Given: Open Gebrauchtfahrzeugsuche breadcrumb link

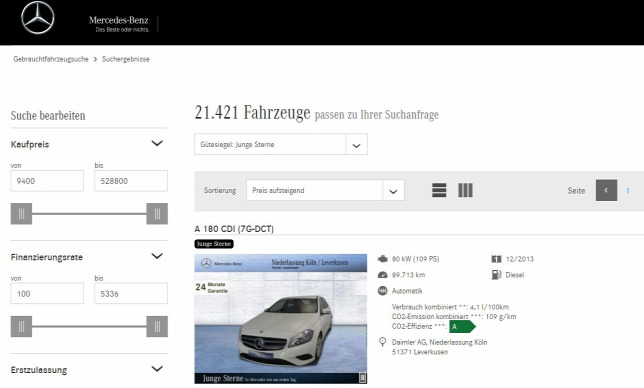Looking at the screenshot, I should tap(51, 59).
